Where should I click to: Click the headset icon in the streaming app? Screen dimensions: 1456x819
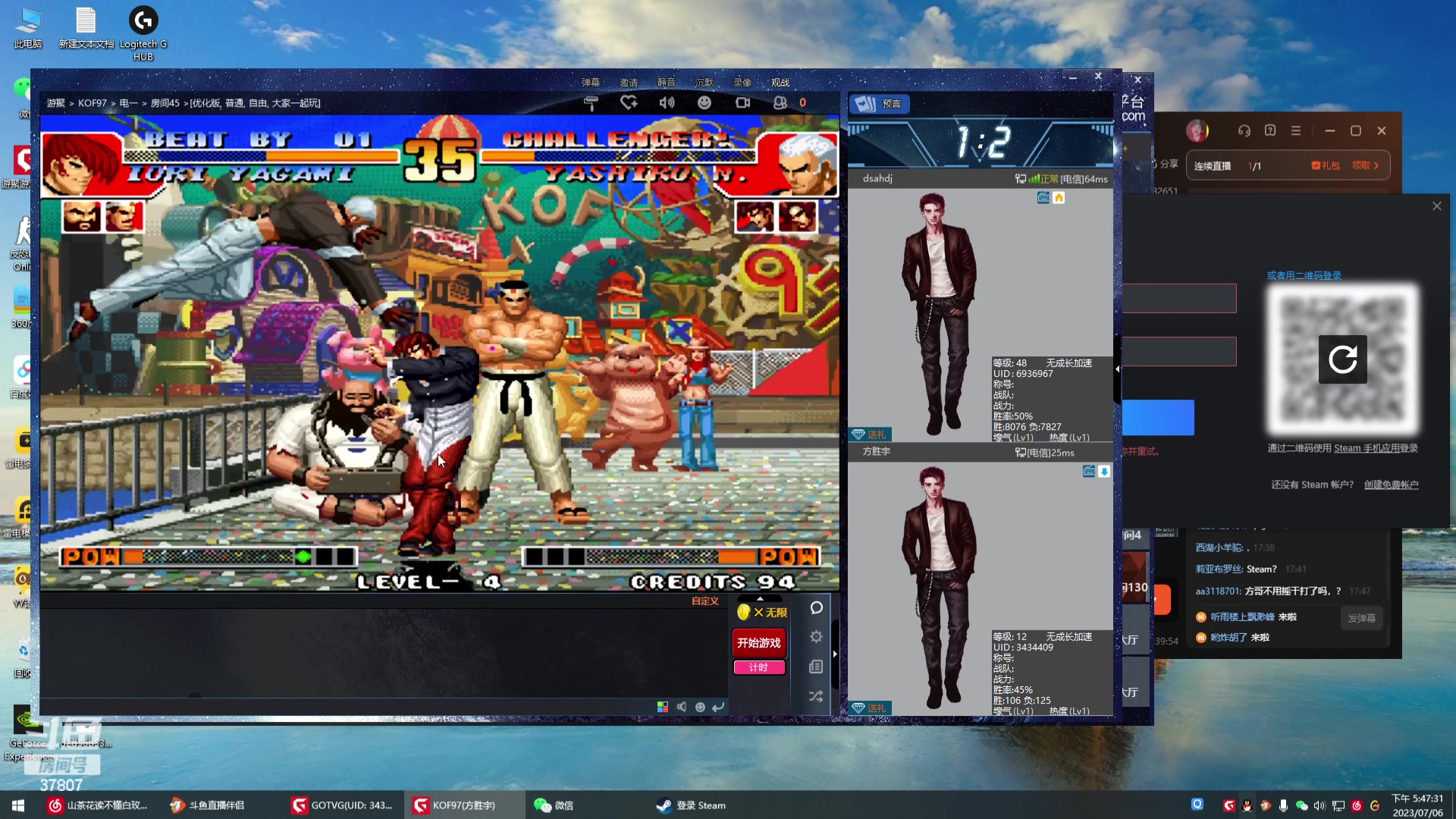[x=1244, y=131]
